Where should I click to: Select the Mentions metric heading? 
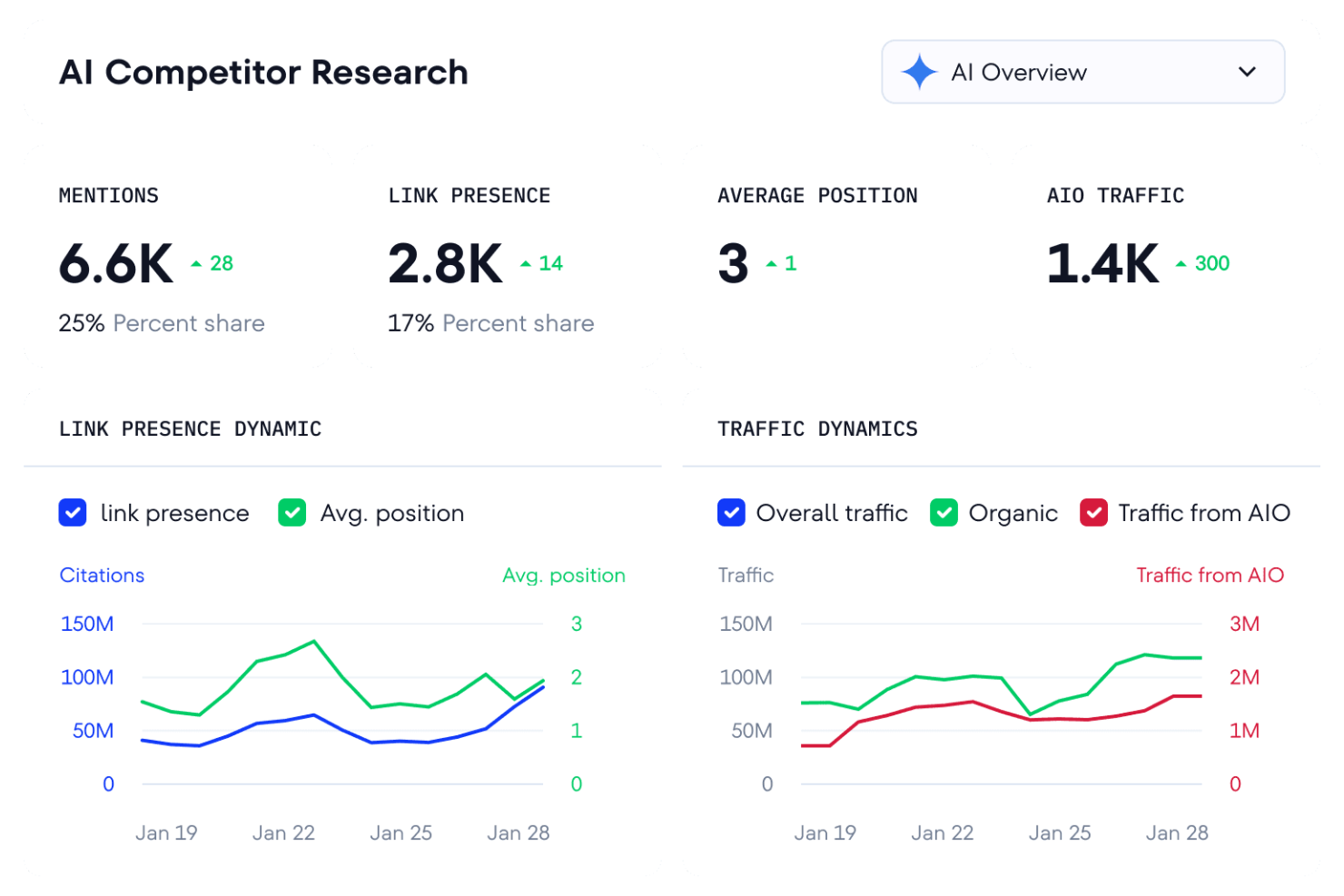(x=108, y=195)
